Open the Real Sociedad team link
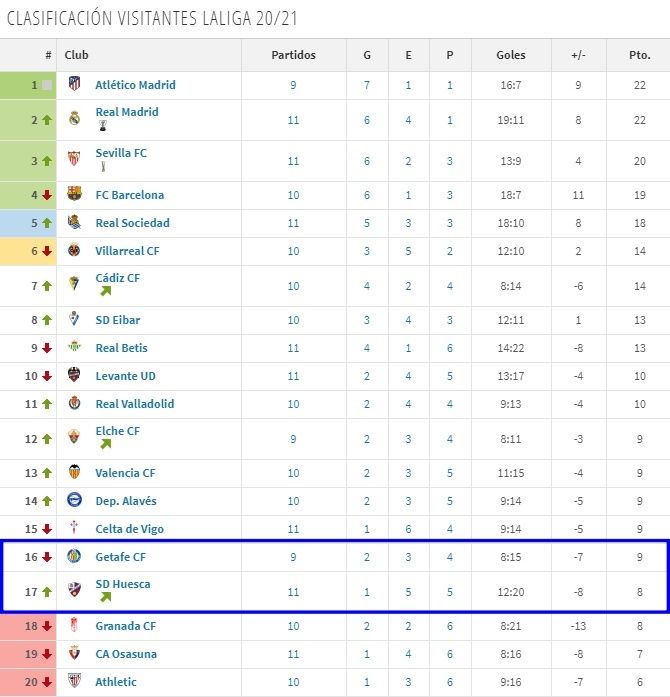 (132, 223)
